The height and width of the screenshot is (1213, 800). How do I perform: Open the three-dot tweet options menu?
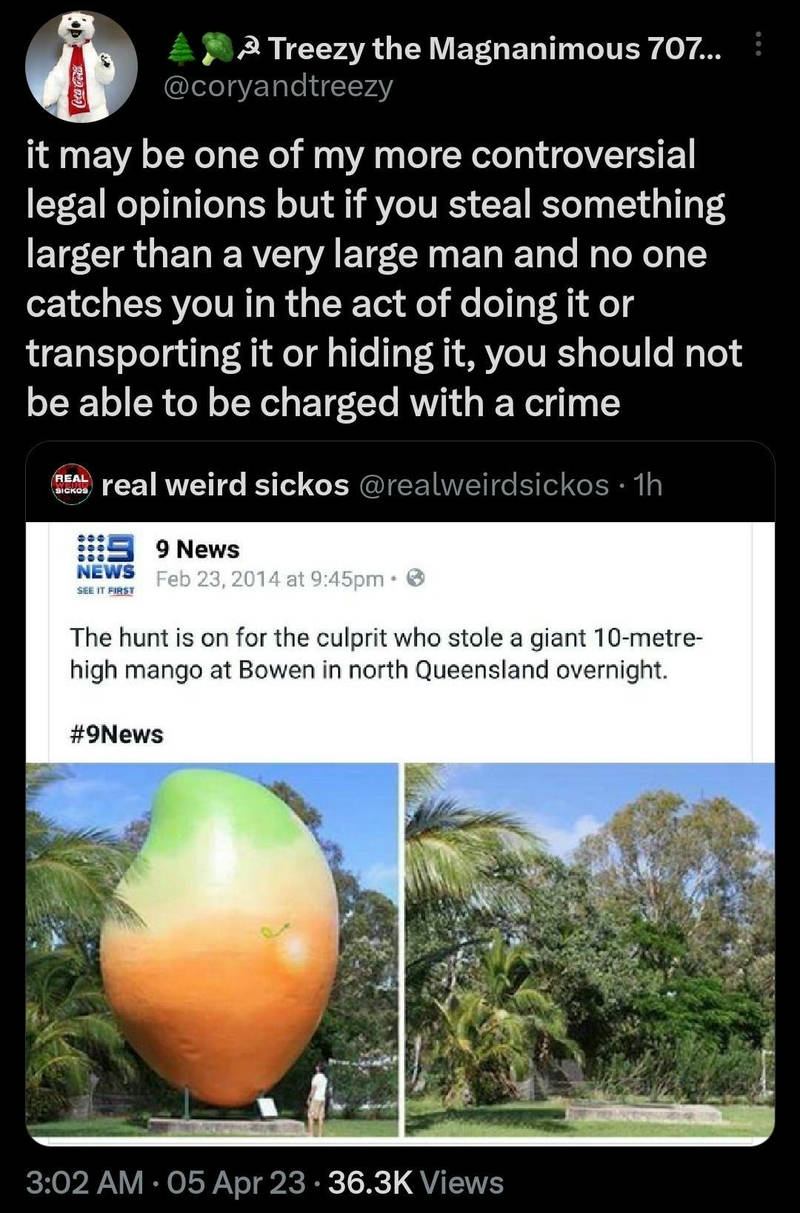757,45
